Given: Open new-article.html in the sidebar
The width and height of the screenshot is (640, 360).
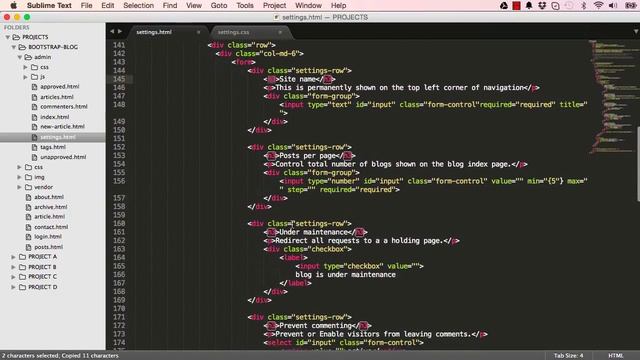Looking at the screenshot, I should click(62, 127).
